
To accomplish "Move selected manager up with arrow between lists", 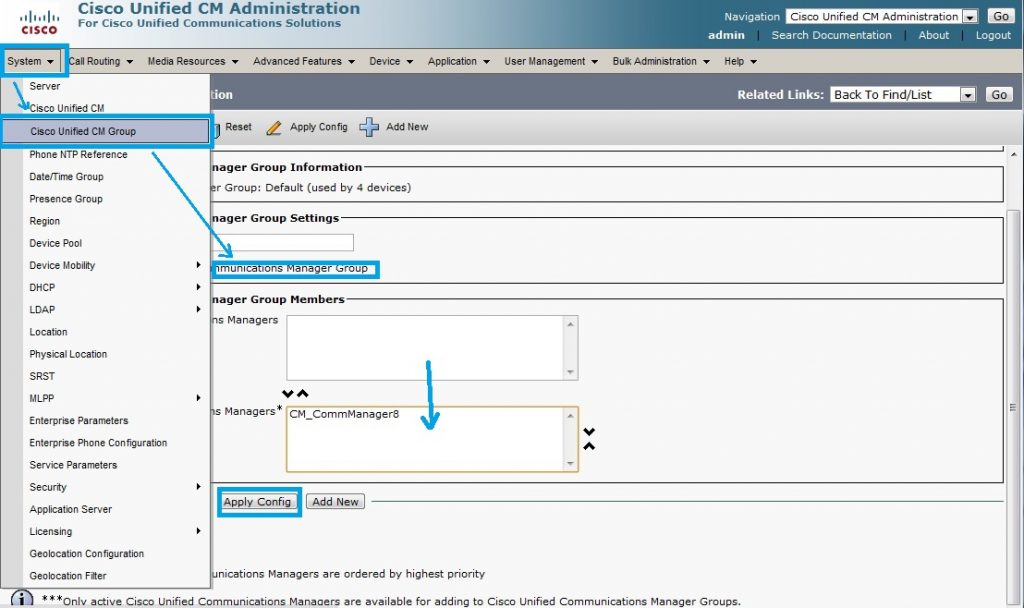I will click(302, 393).
